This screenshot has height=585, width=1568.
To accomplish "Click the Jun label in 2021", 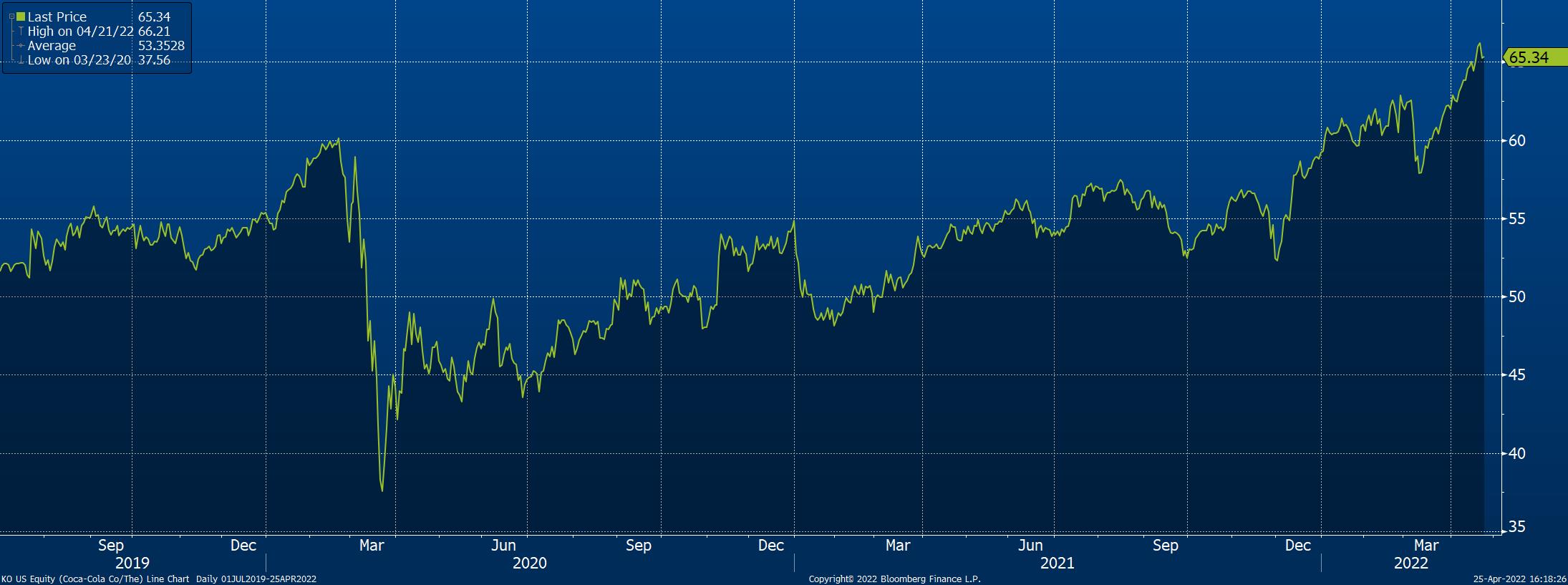I will [1030, 546].
